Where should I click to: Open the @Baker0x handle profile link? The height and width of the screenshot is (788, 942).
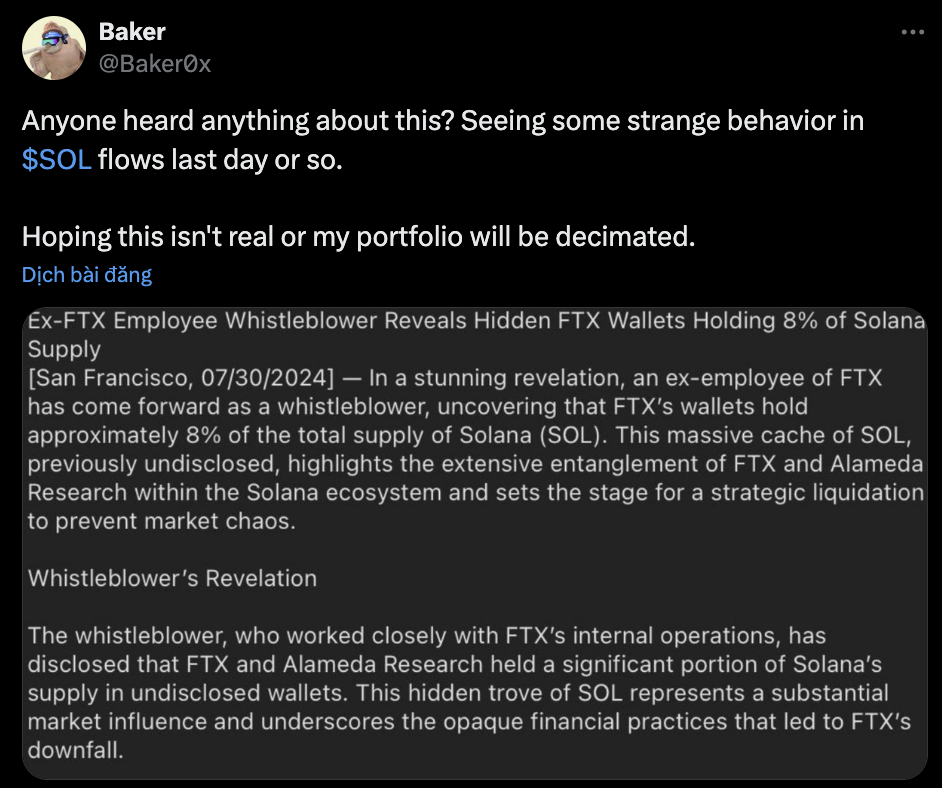(x=155, y=64)
